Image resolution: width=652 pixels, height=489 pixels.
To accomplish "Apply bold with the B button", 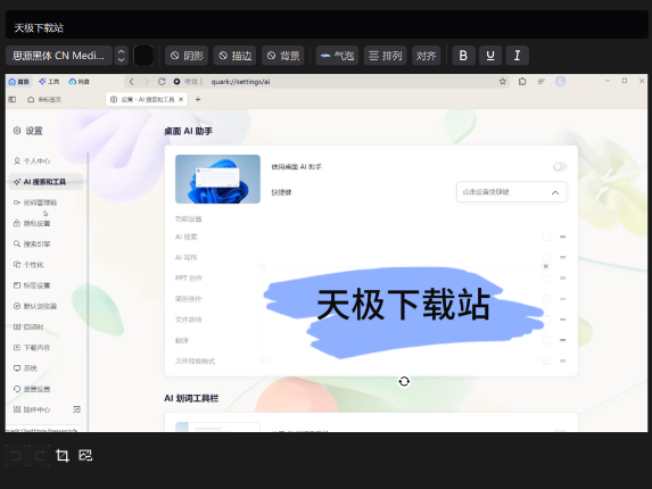I will pos(463,55).
